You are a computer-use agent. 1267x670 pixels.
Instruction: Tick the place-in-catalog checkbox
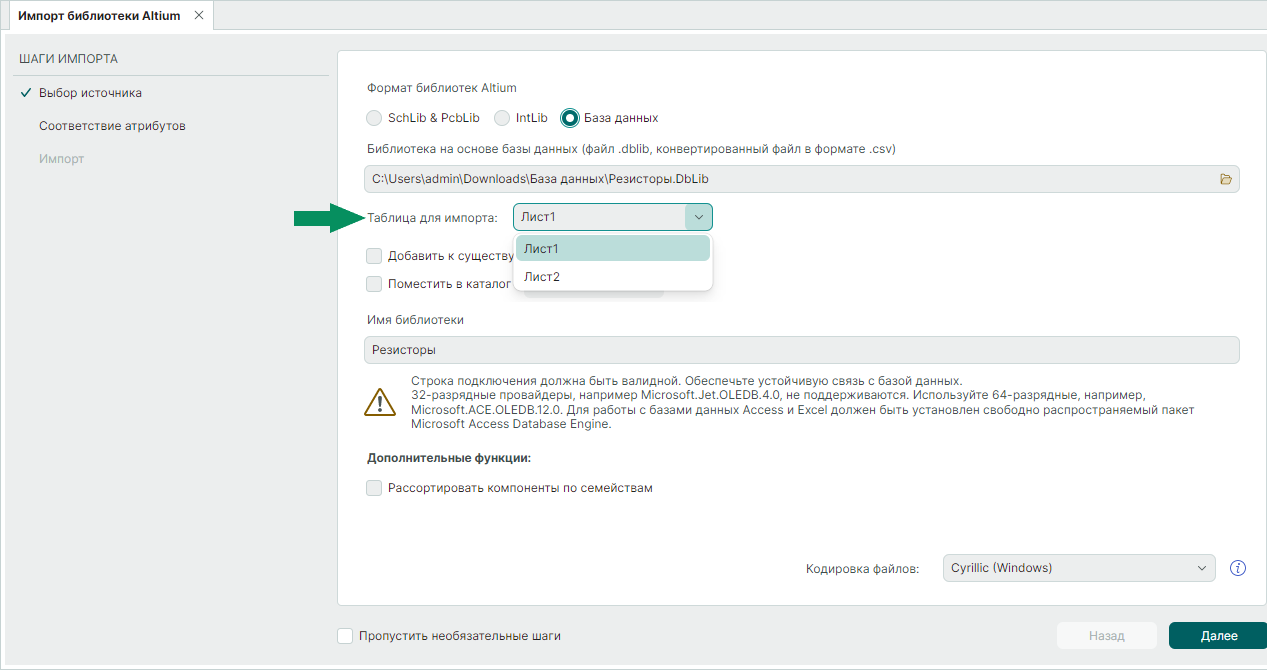(x=374, y=284)
